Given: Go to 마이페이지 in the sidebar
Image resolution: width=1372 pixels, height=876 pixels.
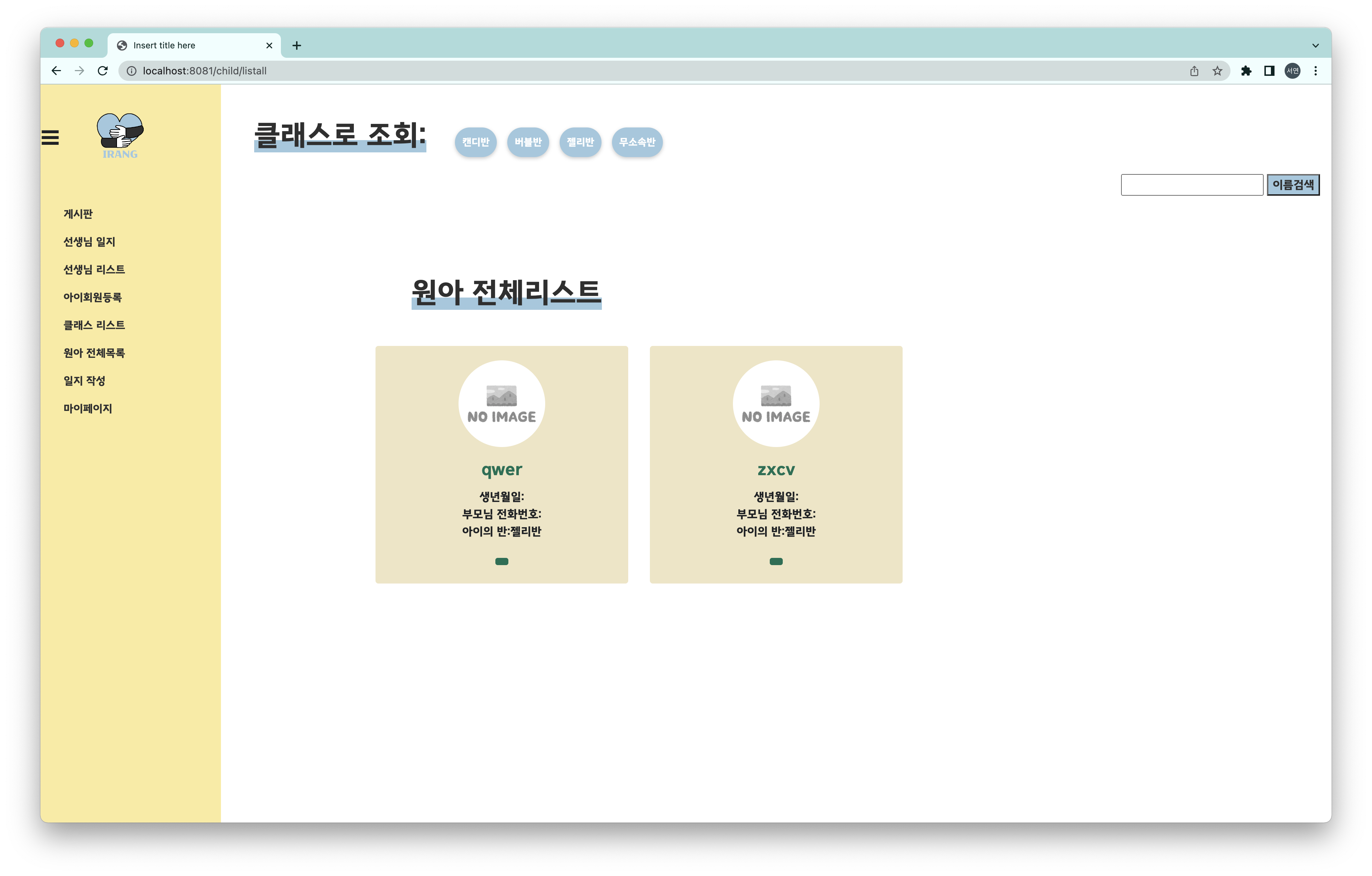Looking at the screenshot, I should click(x=88, y=408).
